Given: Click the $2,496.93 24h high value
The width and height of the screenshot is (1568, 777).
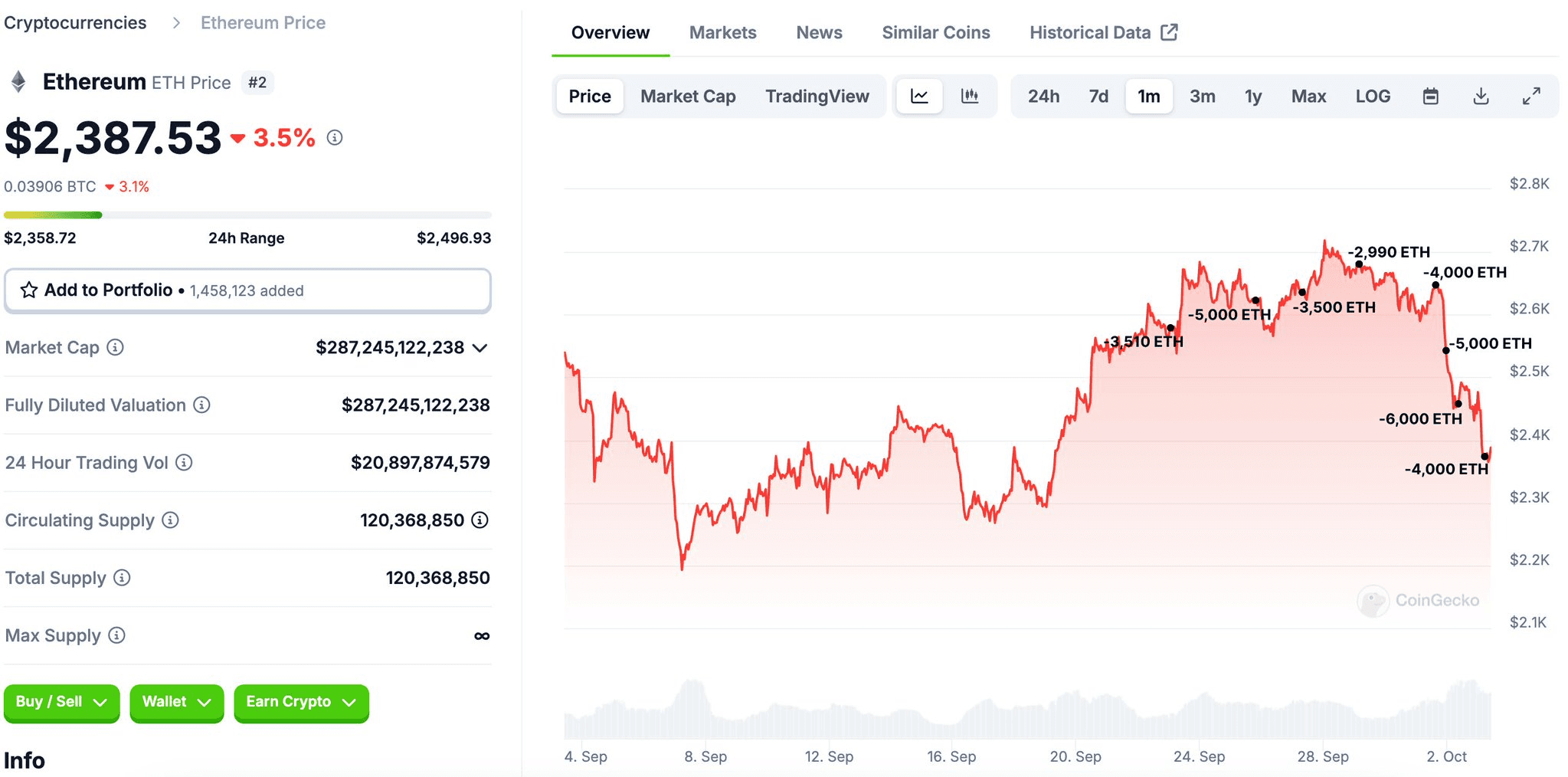Looking at the screenshot, I should (453, 238).
